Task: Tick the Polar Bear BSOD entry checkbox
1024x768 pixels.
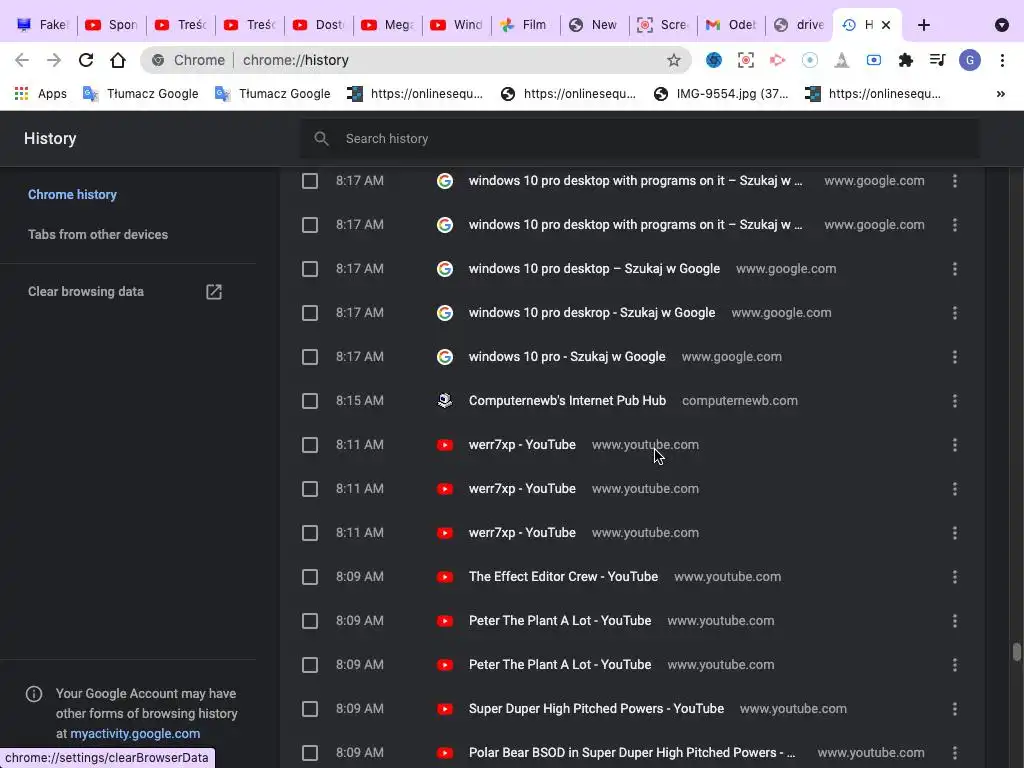Action: [x=310, y=753]
